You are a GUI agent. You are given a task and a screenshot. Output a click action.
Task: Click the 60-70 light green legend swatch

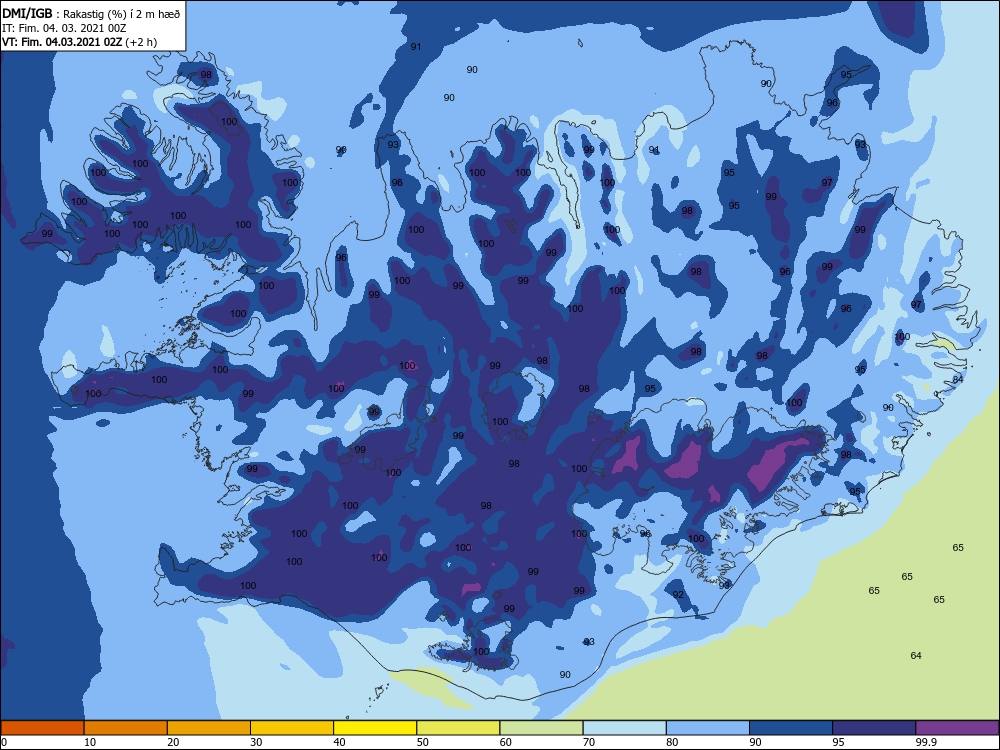tap(541, 728)
